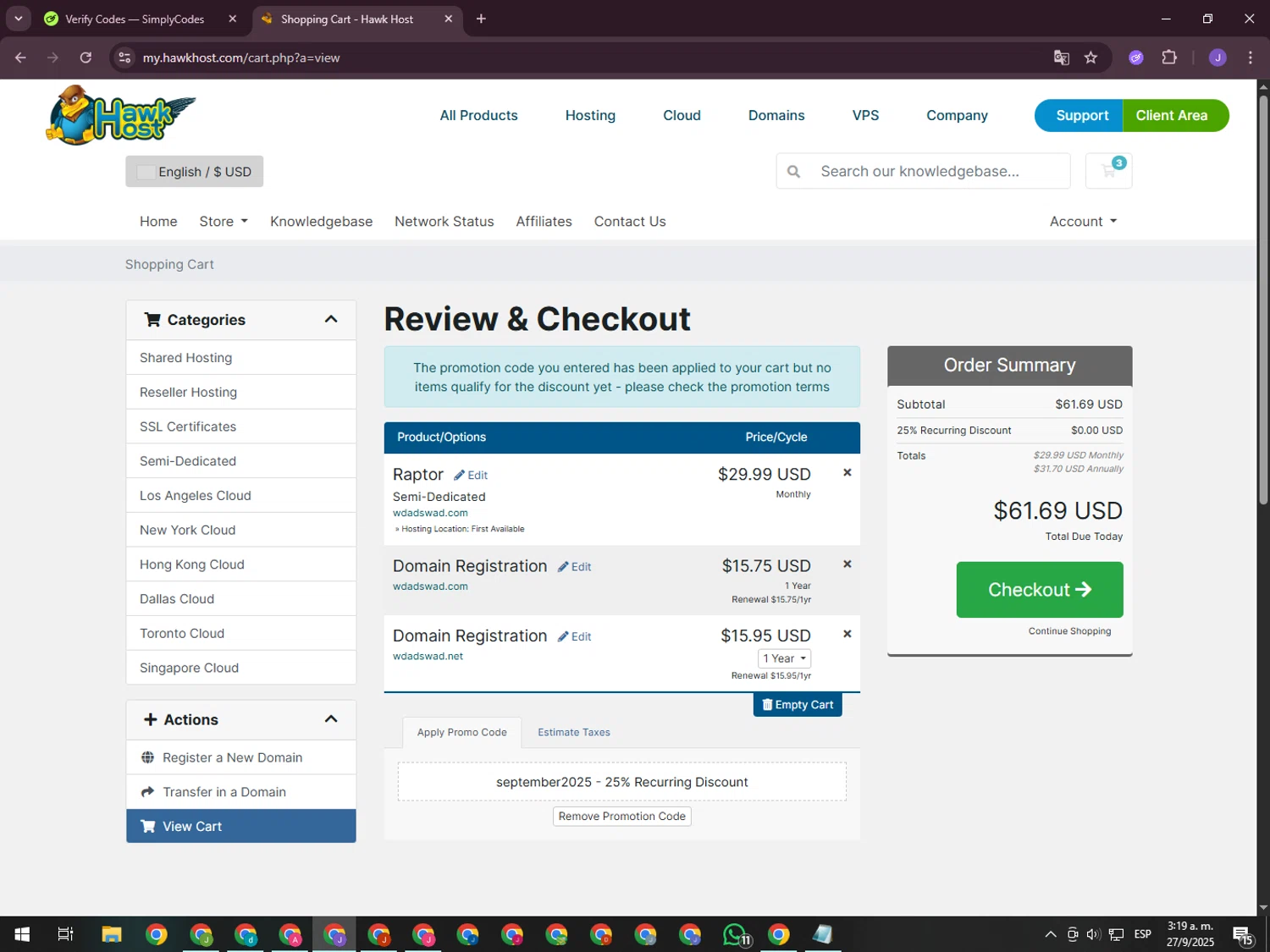The width and height of the screenshot is (1270, 952).
Task: Select Semi-Dedicated category
Action: [x=241, y=461]
